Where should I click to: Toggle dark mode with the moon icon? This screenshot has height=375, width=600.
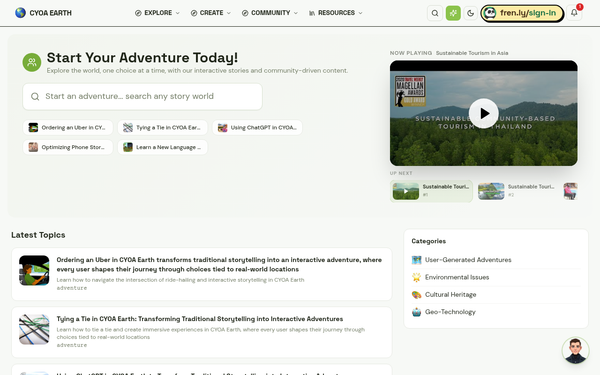click(x=471, y=13)
